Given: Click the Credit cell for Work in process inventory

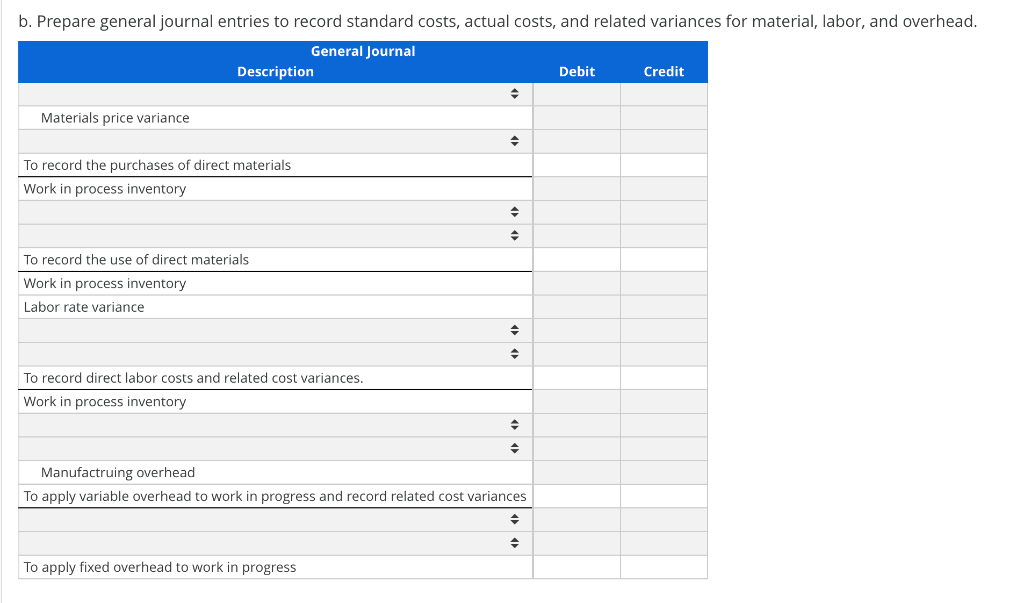Looking at the screenshot, I should (x=663, y=189).
